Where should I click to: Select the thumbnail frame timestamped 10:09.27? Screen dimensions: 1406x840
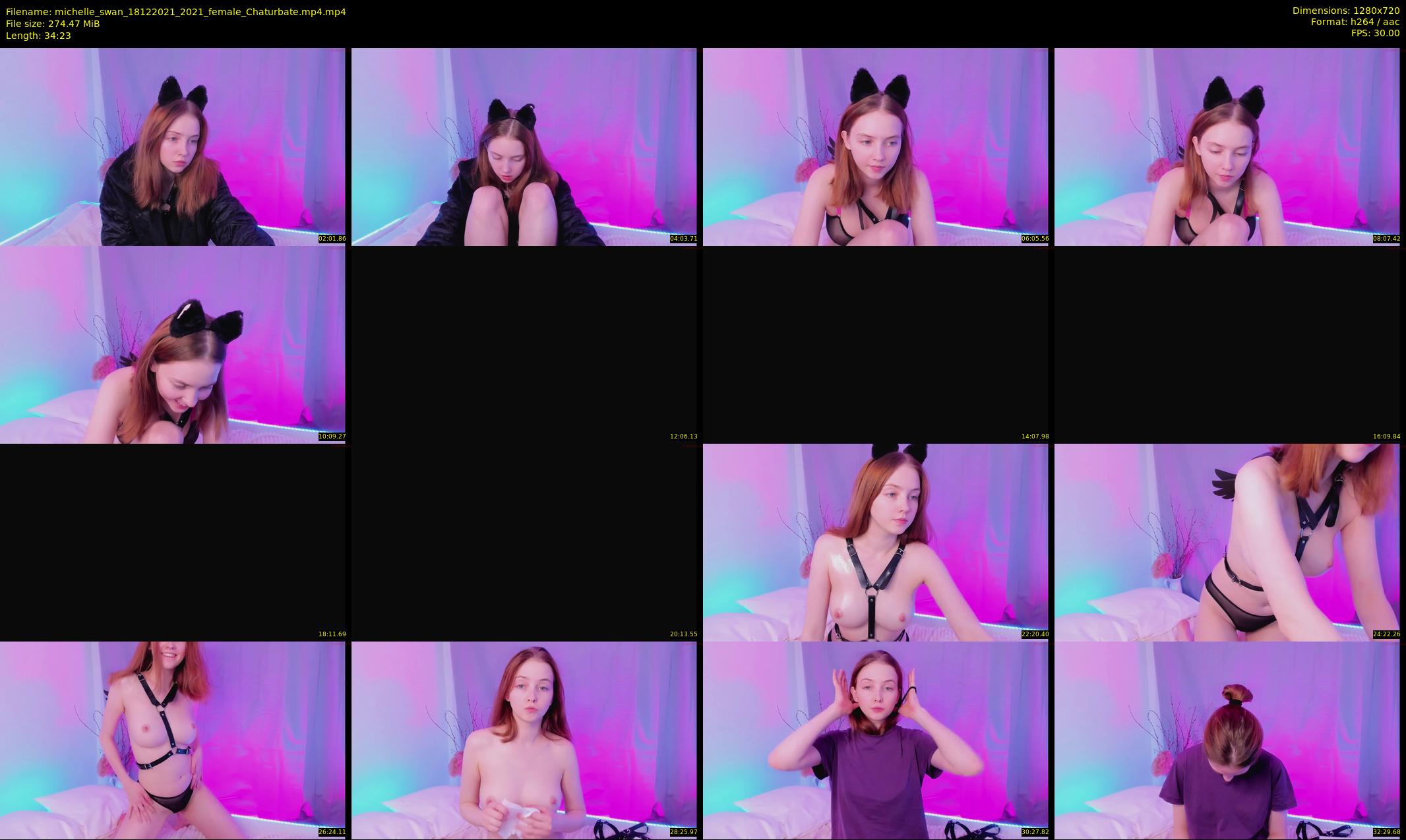tap(172, 344)
